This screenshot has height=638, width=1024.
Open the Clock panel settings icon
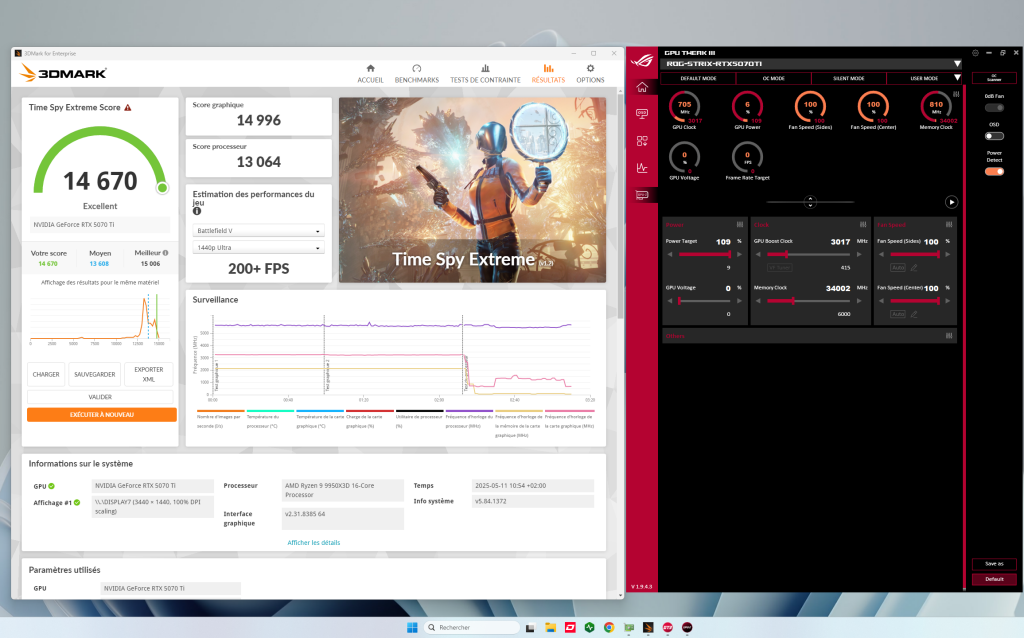(863, 225)
